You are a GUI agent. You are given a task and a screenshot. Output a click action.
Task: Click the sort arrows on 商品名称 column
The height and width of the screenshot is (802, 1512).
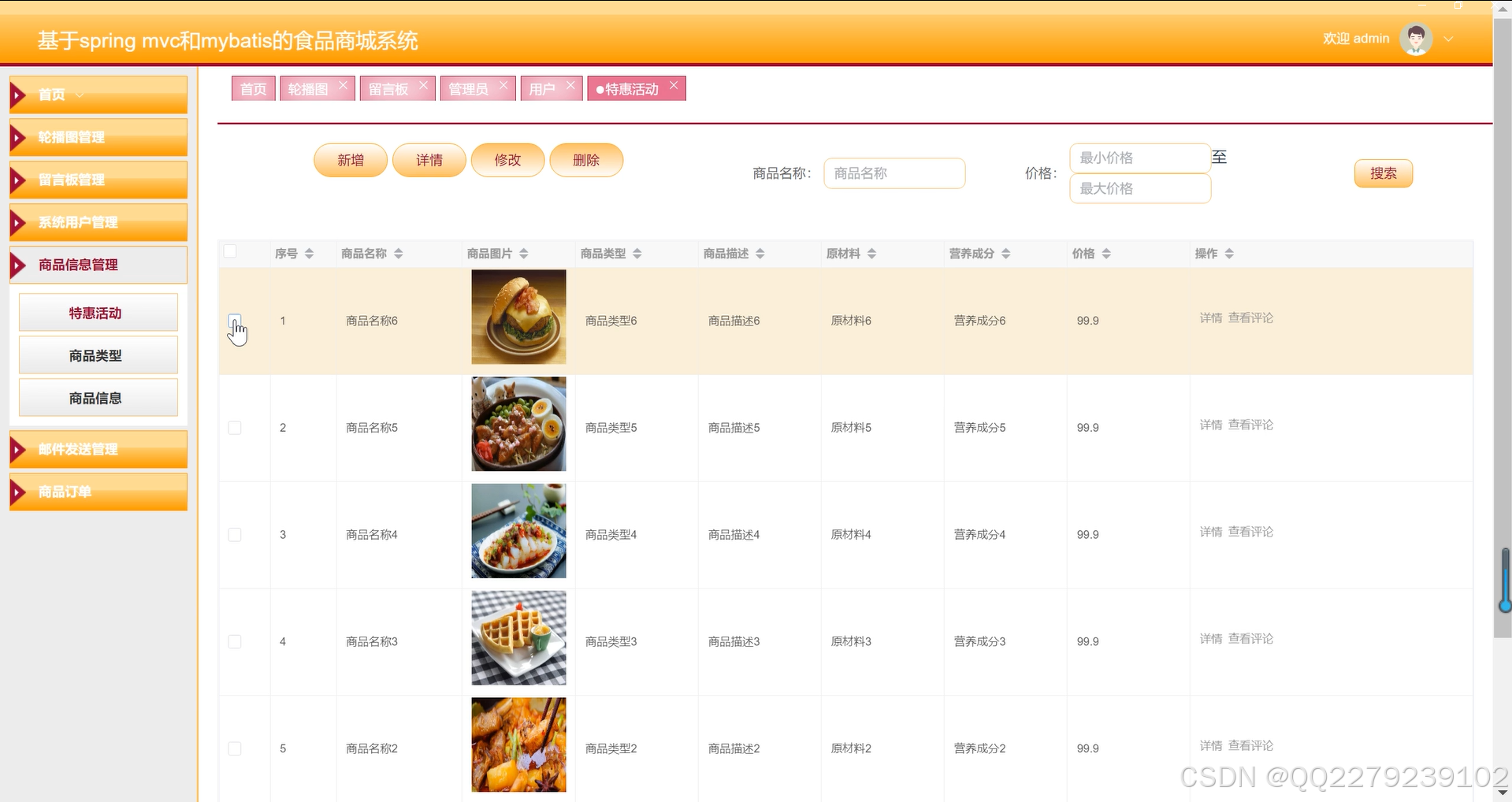point(399,253)
